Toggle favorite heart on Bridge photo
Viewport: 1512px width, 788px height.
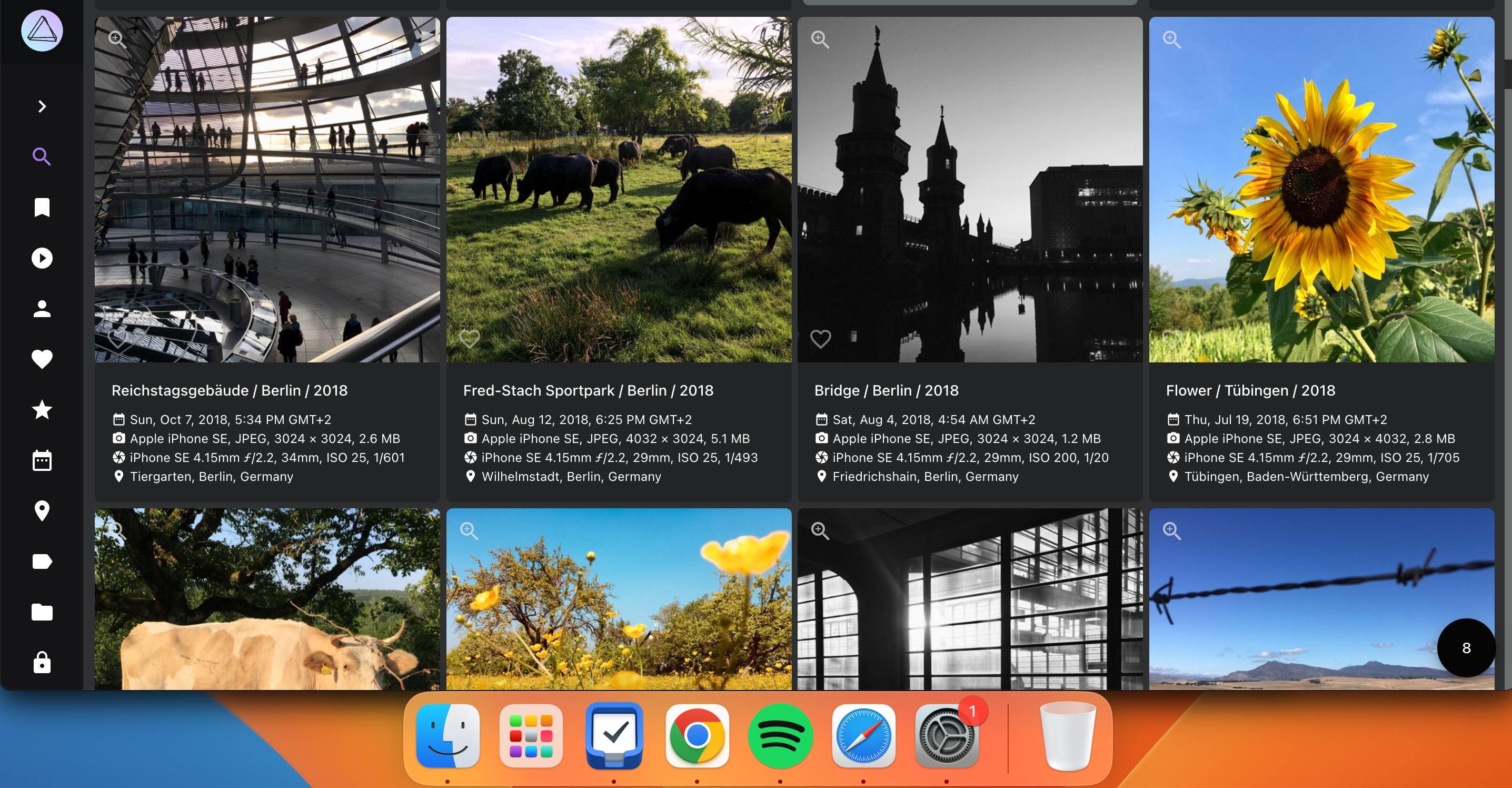click(x=820, y=338)
